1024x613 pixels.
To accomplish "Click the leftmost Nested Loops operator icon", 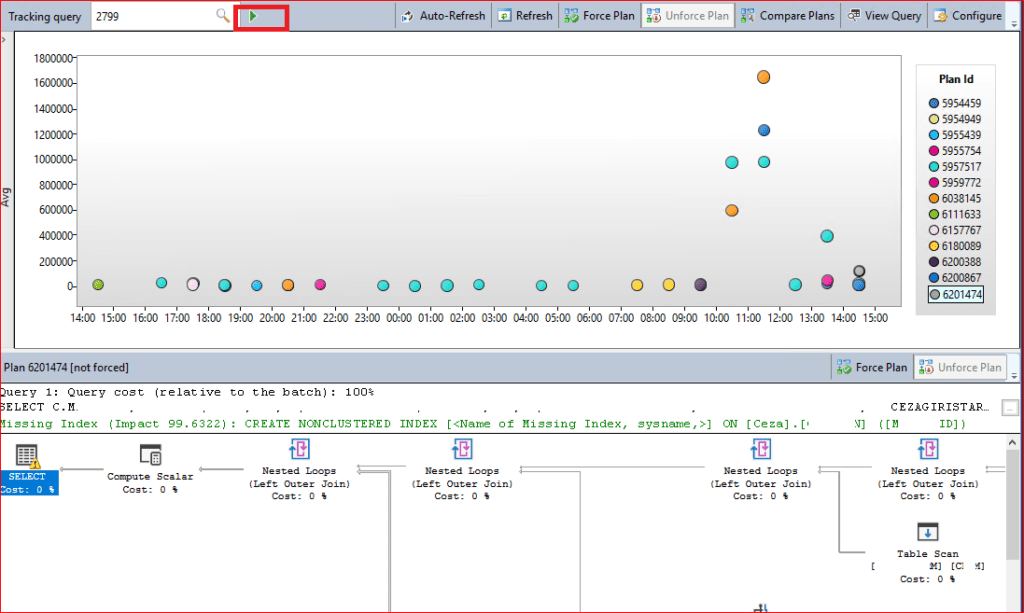I will pos(299,448).
